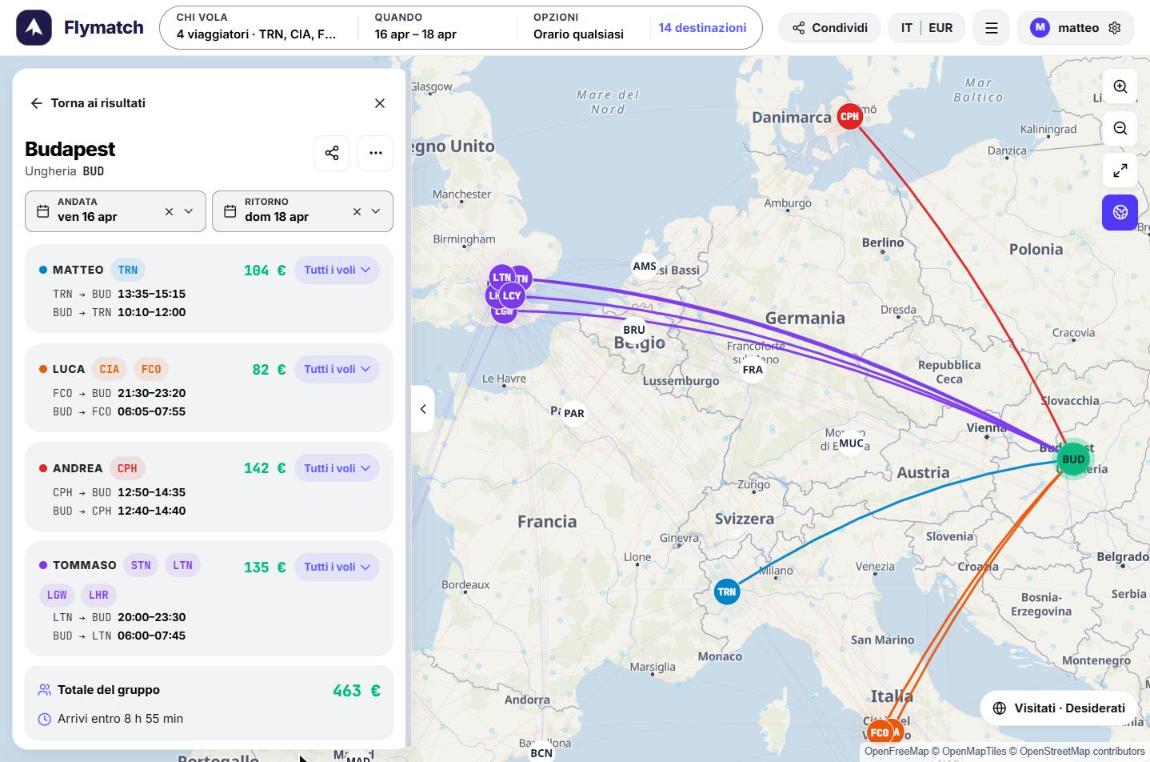Enter fullscreen map view

coord(1120,170)
